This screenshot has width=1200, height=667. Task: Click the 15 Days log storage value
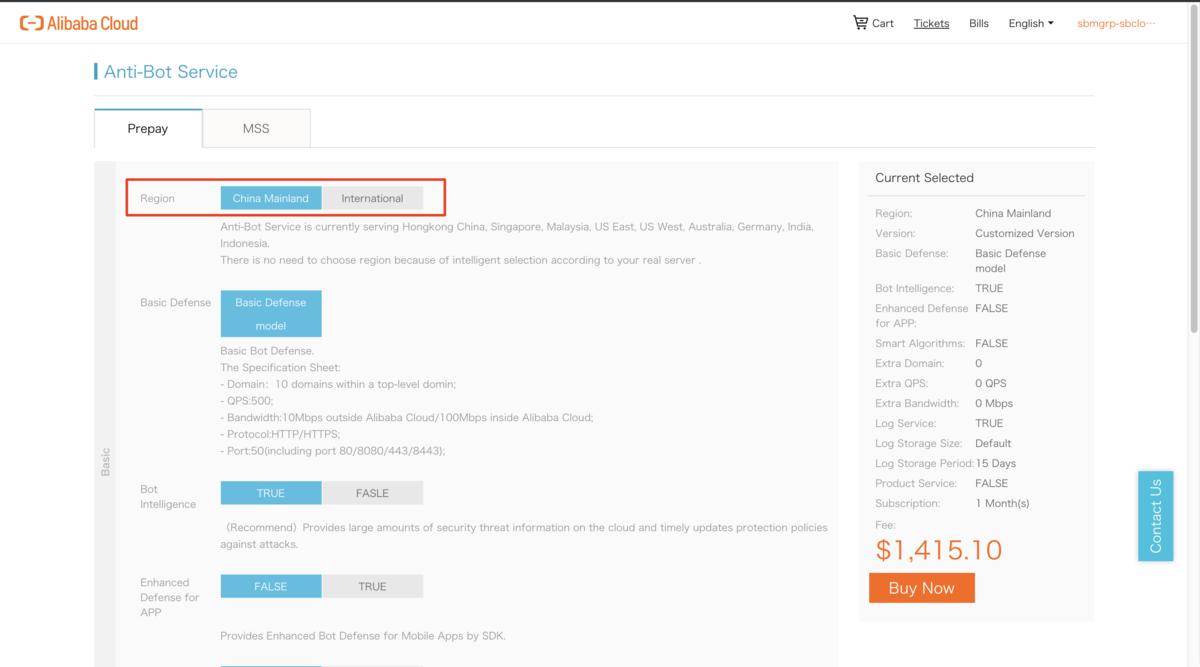click(x=995, y=463)
